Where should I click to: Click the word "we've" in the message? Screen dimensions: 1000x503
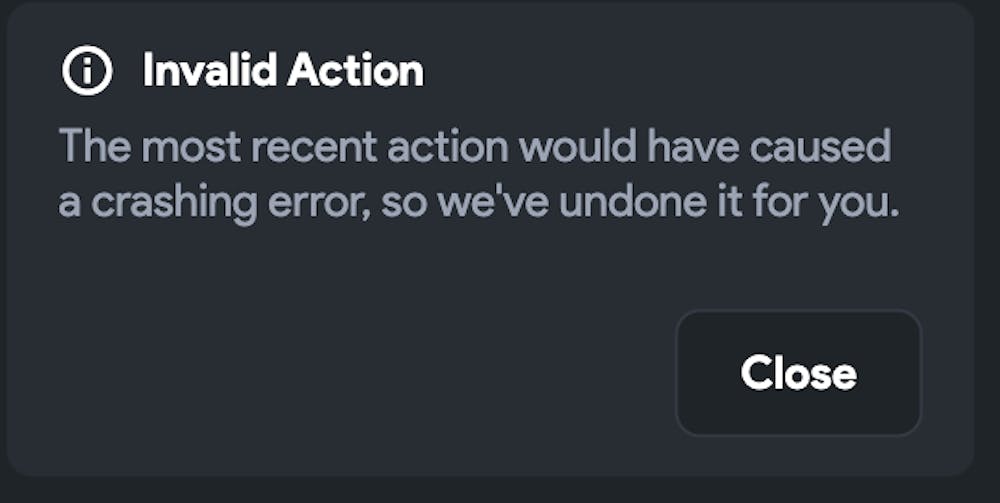coord(489,203)
